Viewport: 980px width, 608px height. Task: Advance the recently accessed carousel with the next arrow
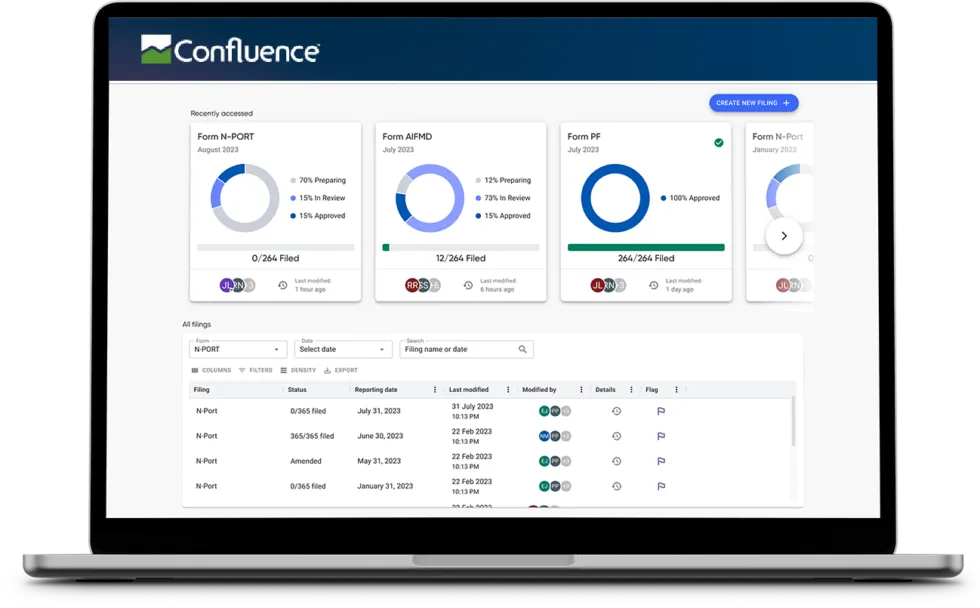point(784,236)
